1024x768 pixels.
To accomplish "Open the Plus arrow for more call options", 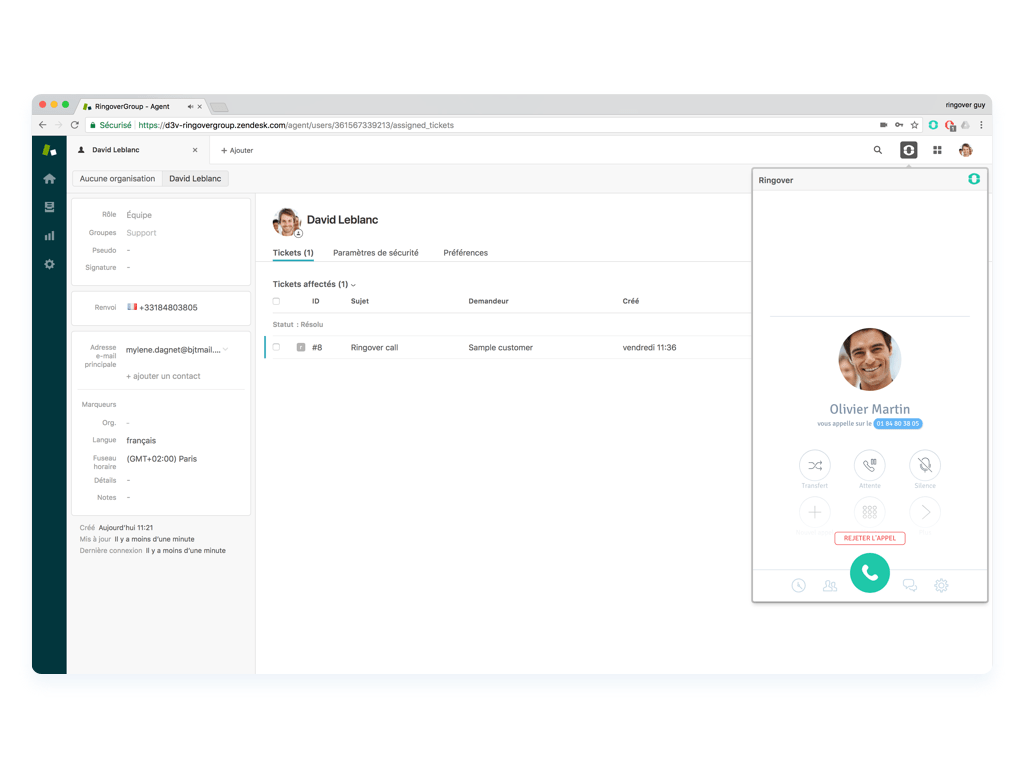I will [925, 512].
